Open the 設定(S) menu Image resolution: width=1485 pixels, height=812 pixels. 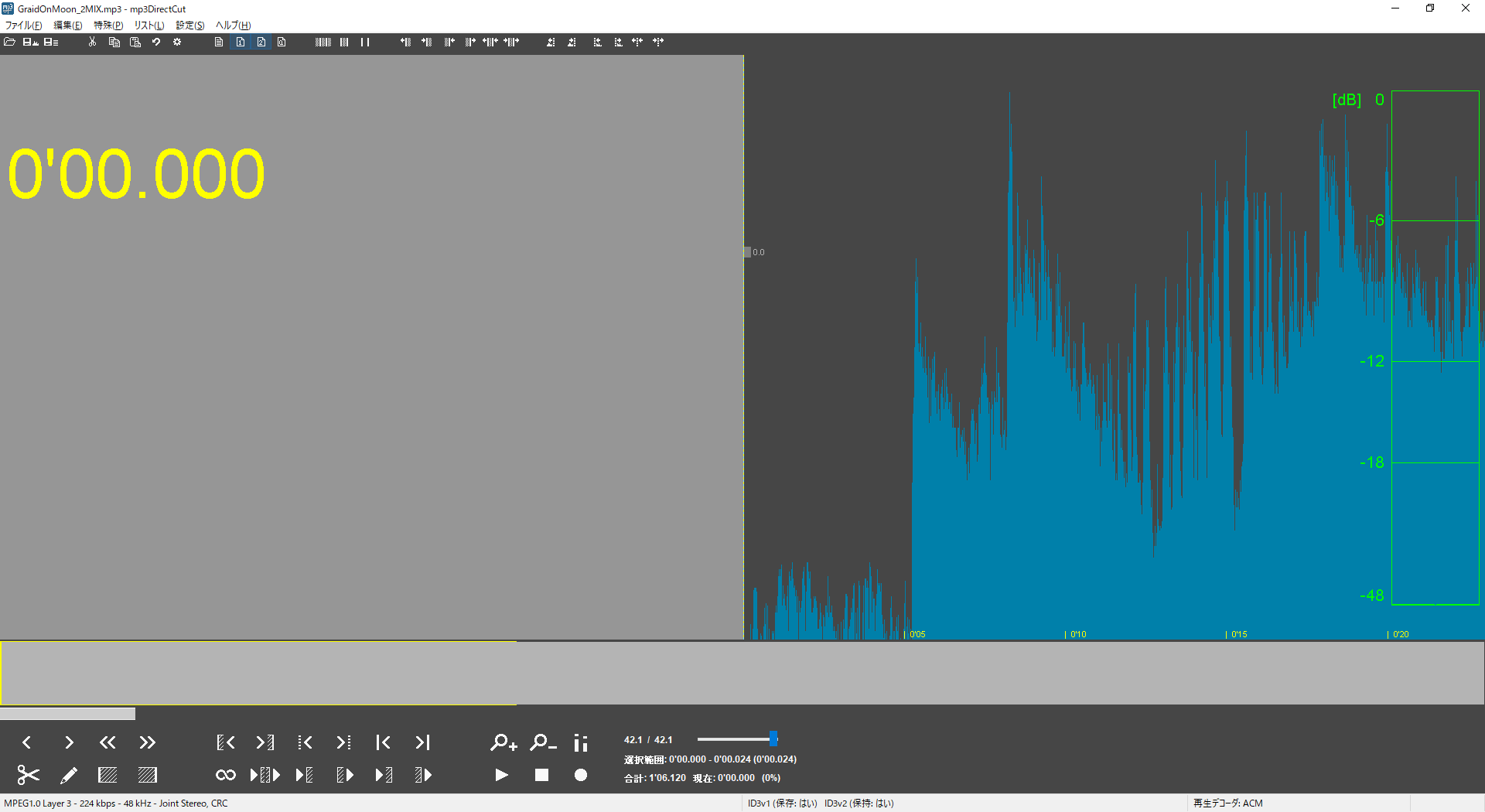(x=189, y=26)
